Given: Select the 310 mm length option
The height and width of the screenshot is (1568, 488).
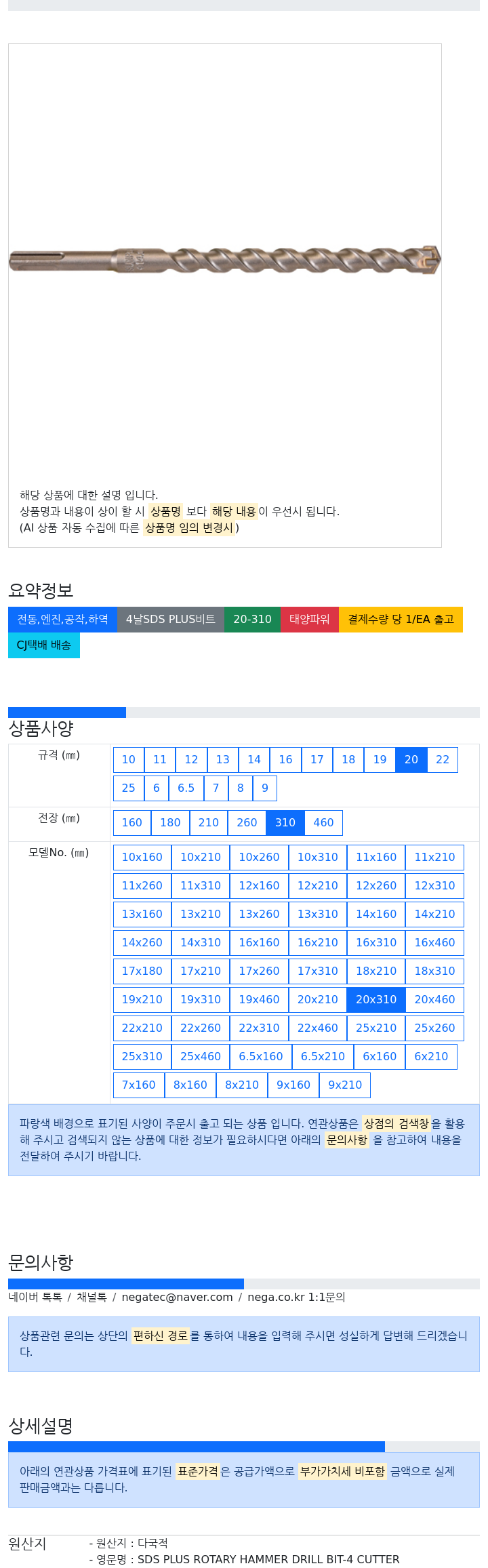Looking at the screenshot, I should click(285, 822).
